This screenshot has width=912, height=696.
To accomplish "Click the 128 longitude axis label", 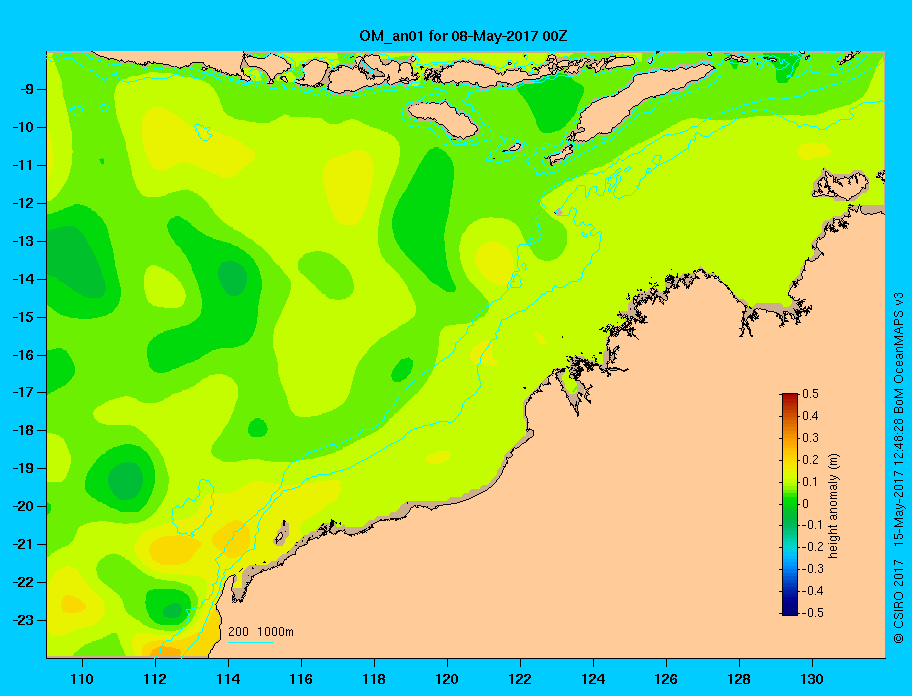I will coord(739,679).
